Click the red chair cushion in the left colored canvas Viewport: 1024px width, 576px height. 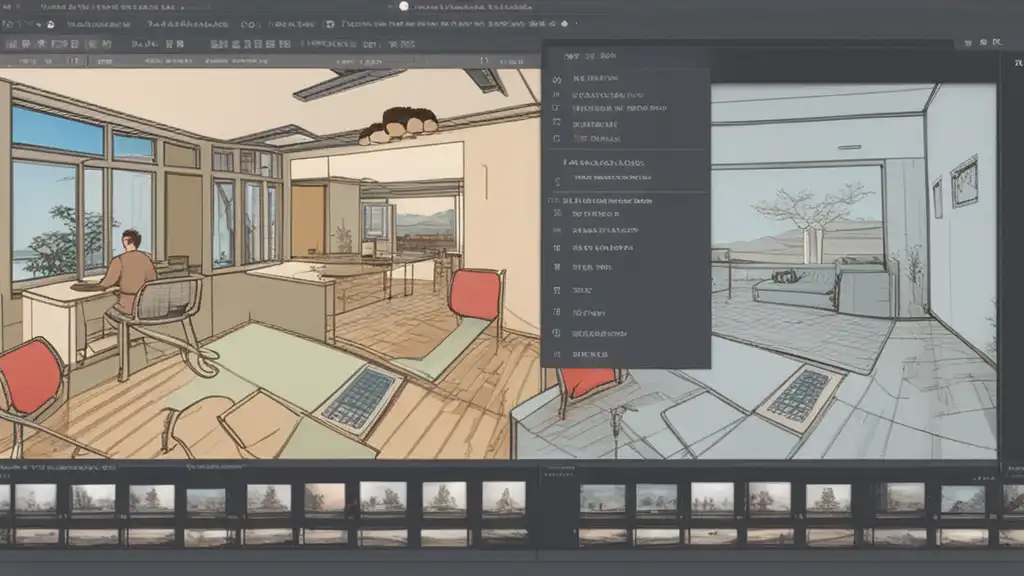tap(475, 294)
